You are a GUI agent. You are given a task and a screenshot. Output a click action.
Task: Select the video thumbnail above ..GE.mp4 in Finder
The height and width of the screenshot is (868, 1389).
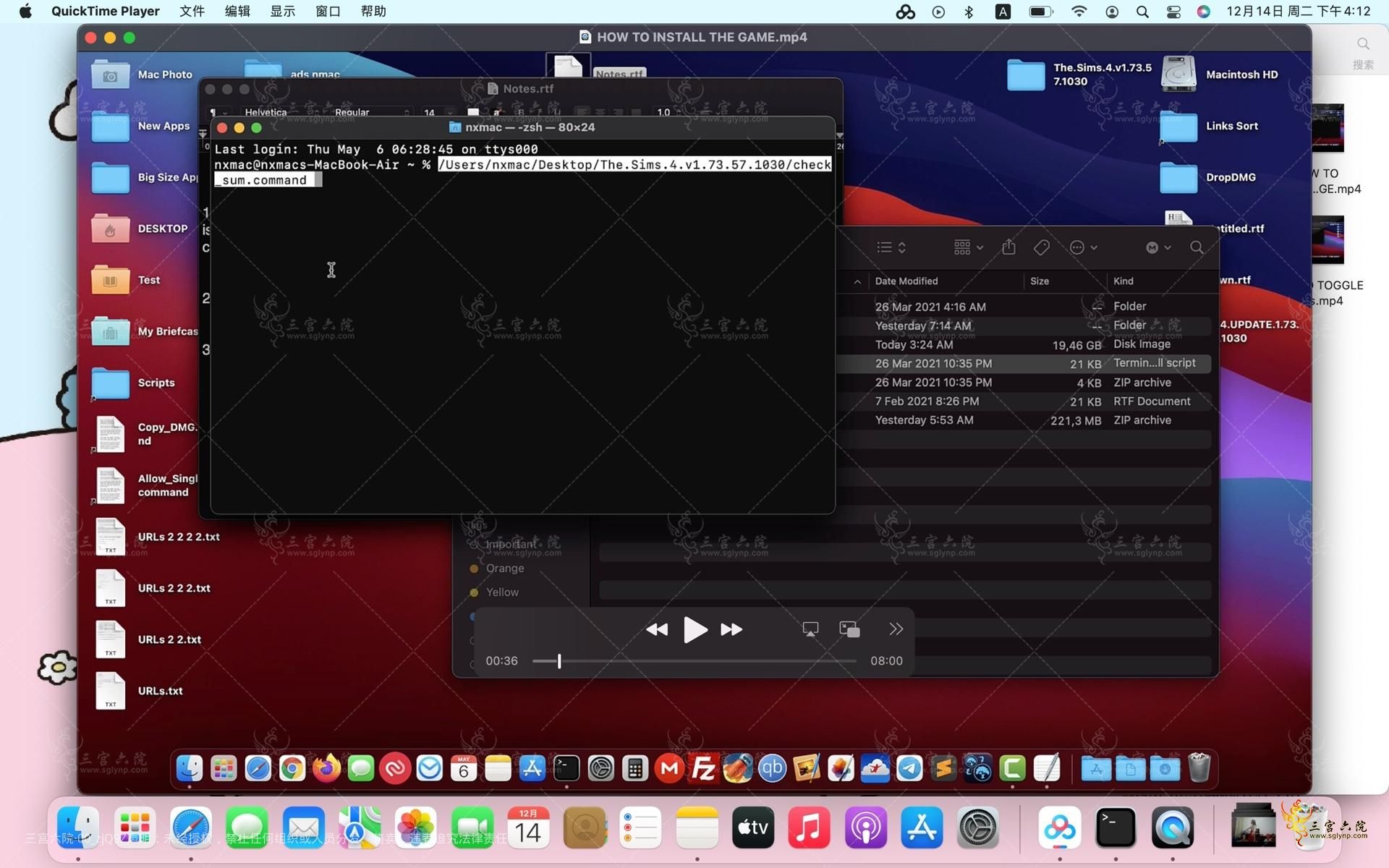click(1328, 128)
